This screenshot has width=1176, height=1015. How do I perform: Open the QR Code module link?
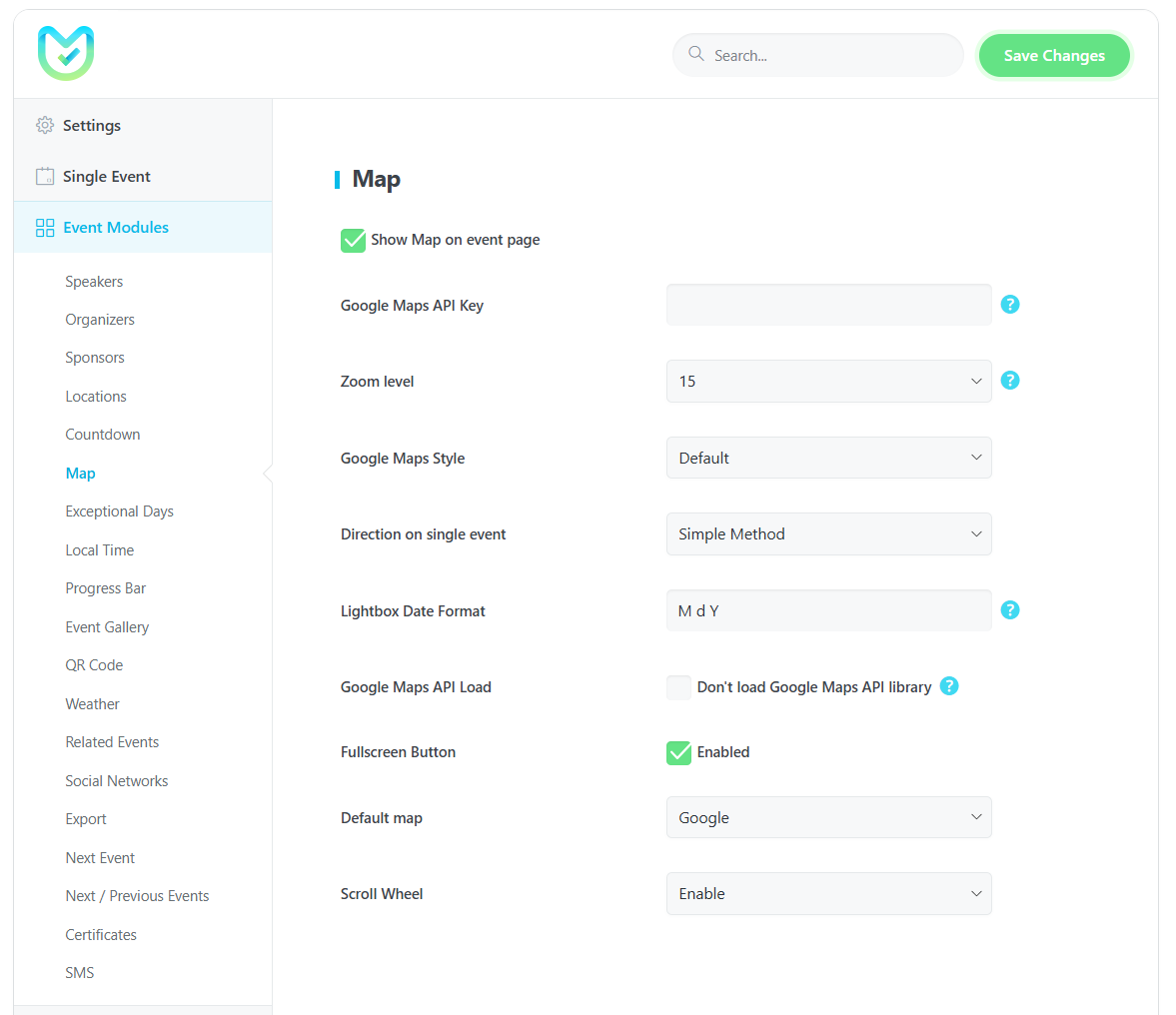click(94, 665)
